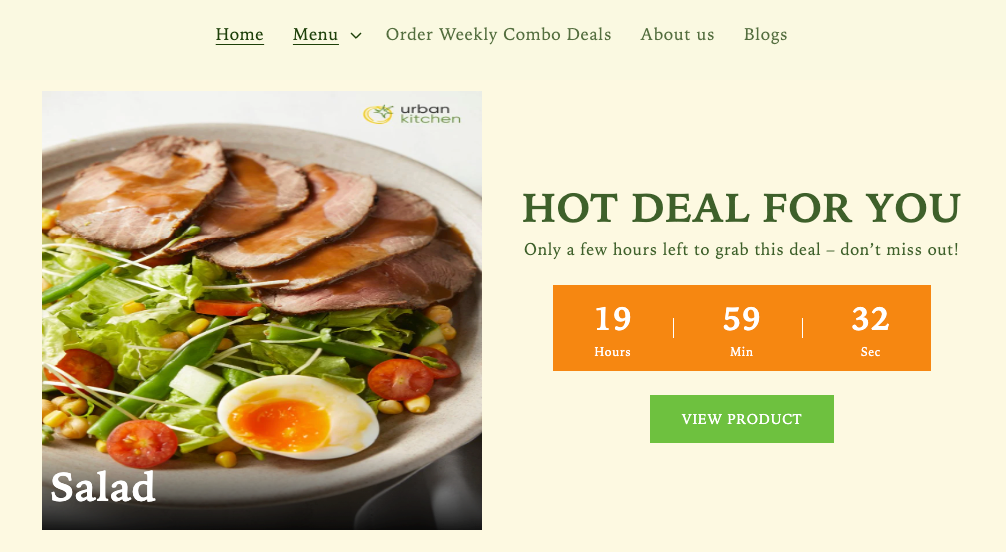Image resolution: width=1006 pixels, height=552 pixels.
Task: Click the deal subtitle about hours left
Action: [x=741, y=250]
